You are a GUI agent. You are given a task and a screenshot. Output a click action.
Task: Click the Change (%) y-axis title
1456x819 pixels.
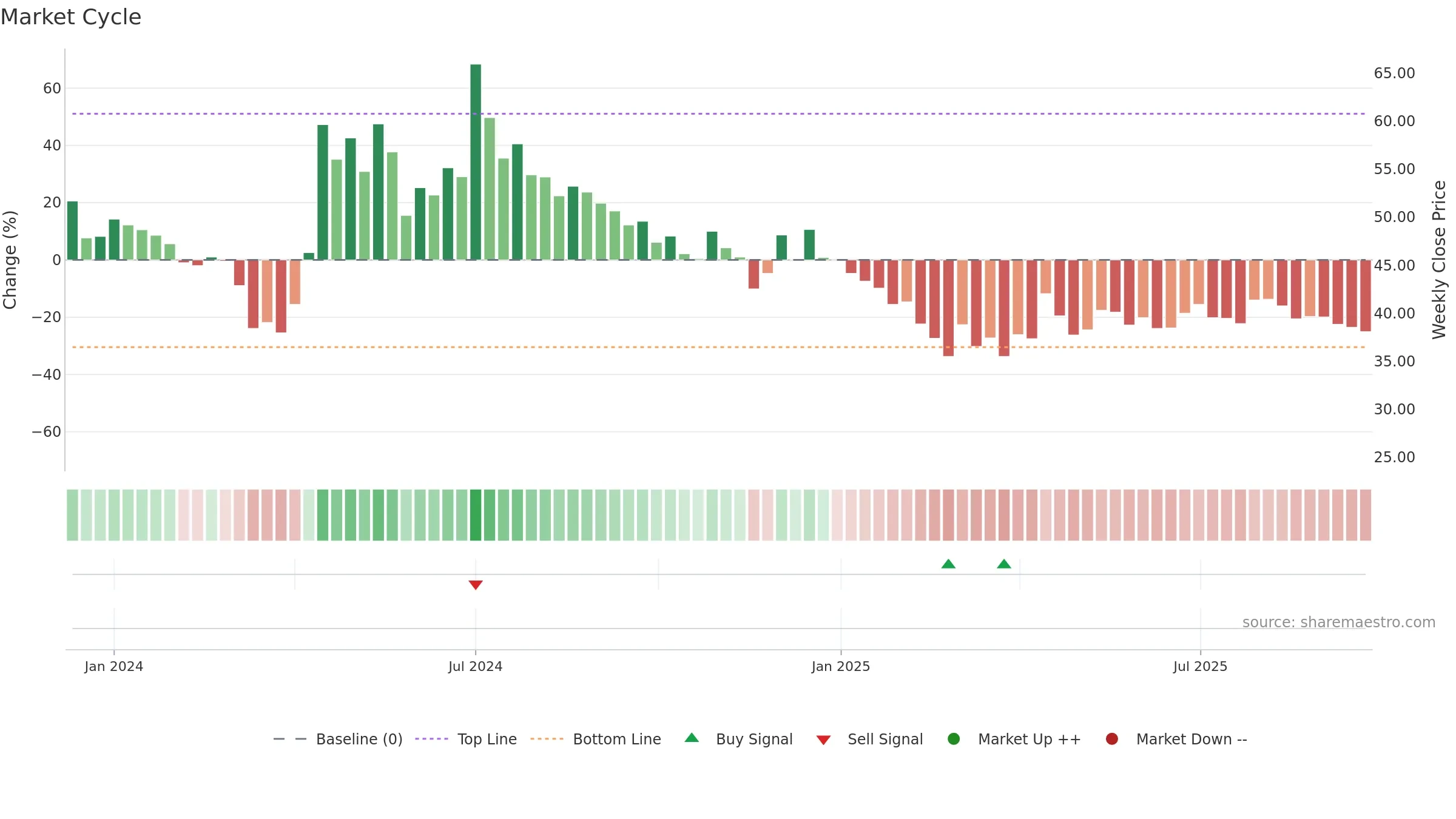10,260
